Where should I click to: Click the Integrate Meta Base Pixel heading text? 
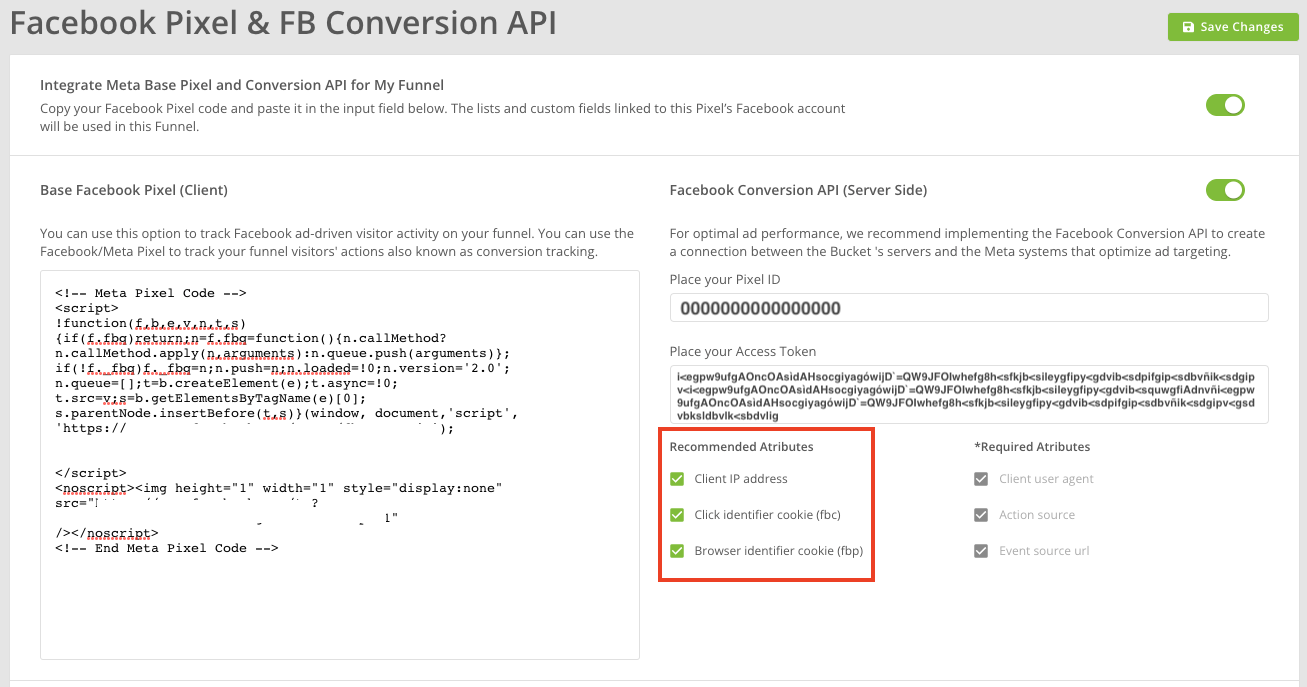tap(242, 85)
